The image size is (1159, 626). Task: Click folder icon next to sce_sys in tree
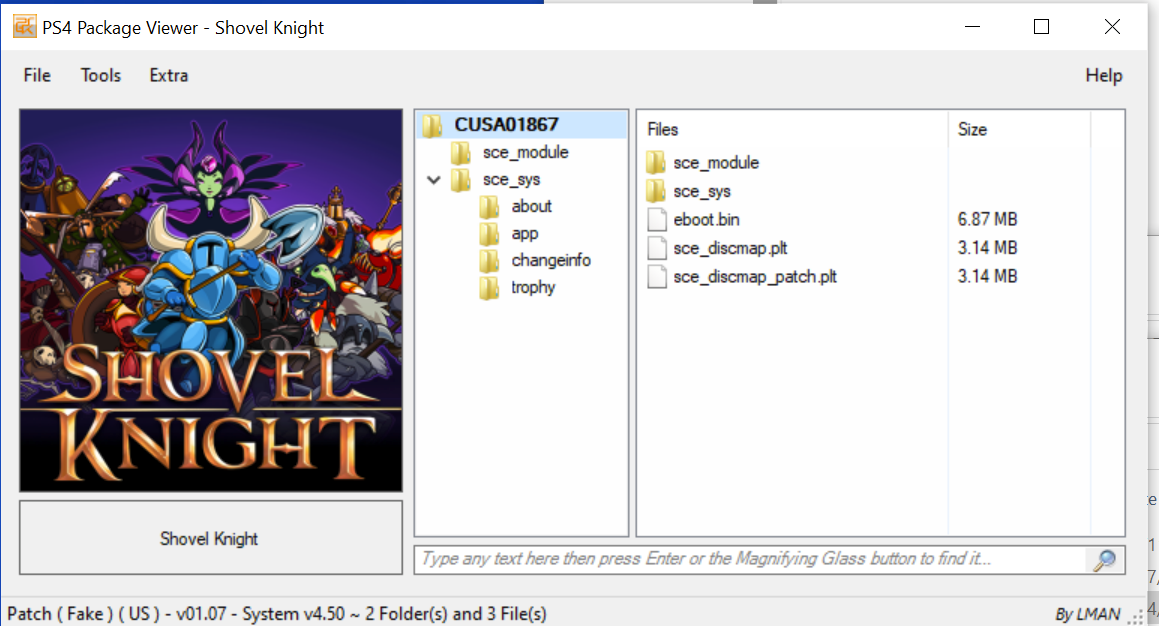pyautogui.click(x=460, y=180)
